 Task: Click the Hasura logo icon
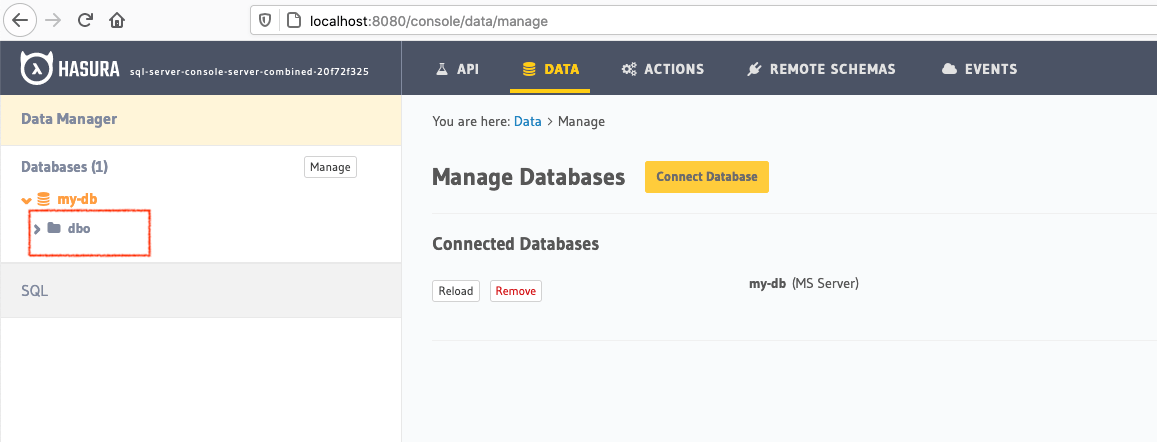(x=38, y=69)
